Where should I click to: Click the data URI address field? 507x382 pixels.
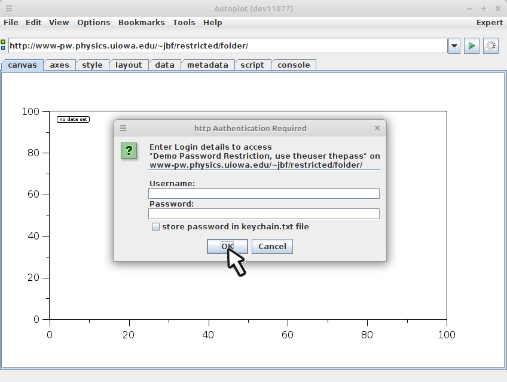point(227,46)
